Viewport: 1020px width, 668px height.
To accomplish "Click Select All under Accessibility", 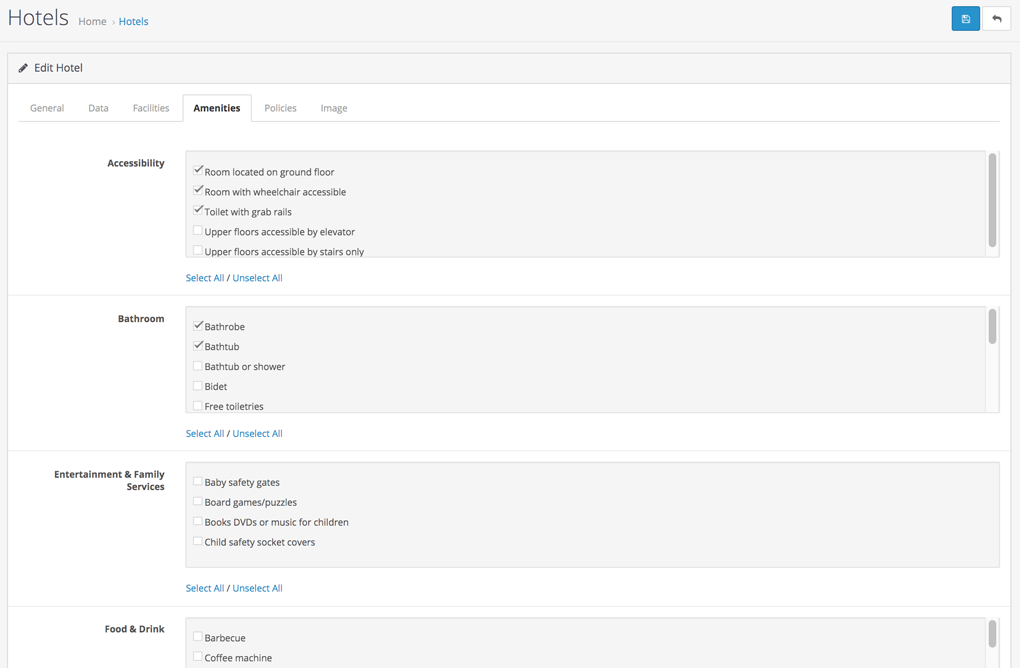I will 205,278.
